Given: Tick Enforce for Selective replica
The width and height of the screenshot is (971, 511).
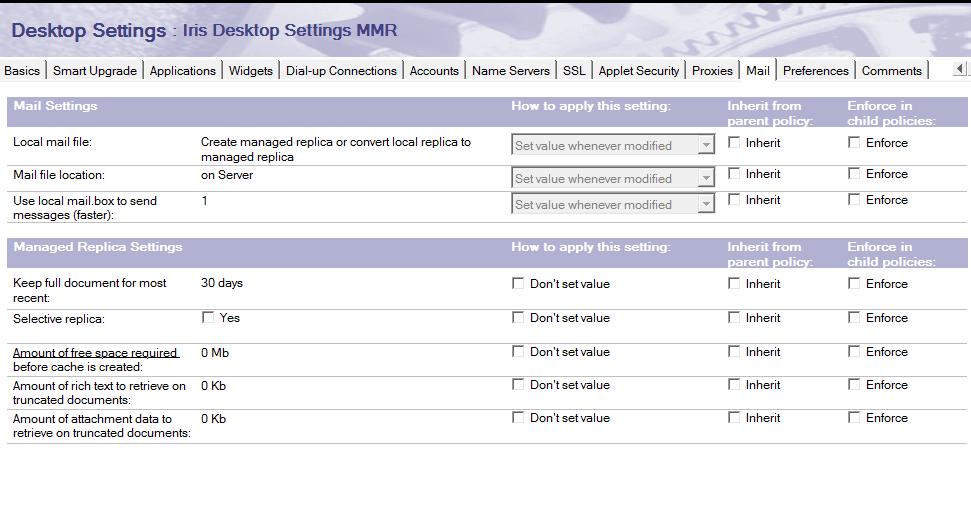Looking at the screenshot, I should [x=854, y=317].
